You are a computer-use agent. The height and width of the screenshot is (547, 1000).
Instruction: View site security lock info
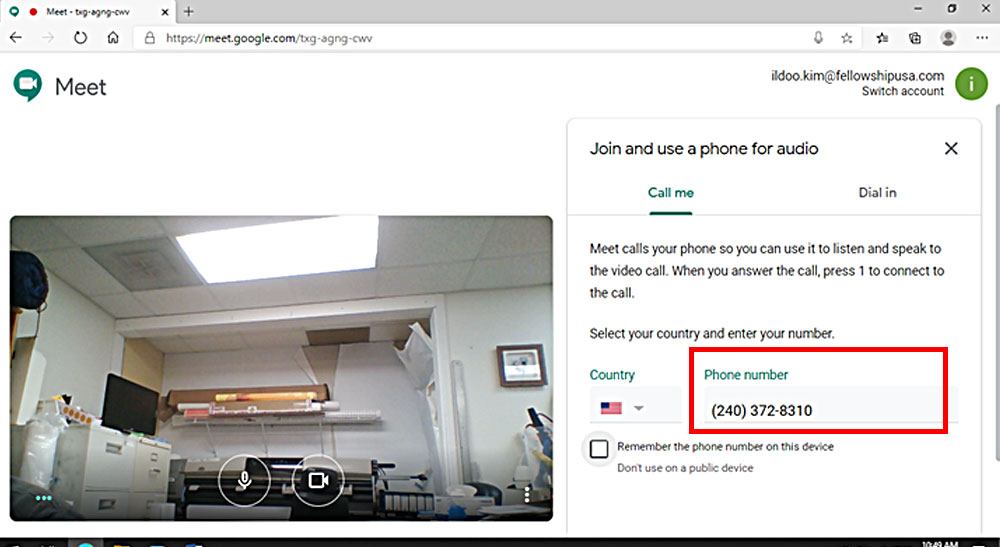[149, 38]
